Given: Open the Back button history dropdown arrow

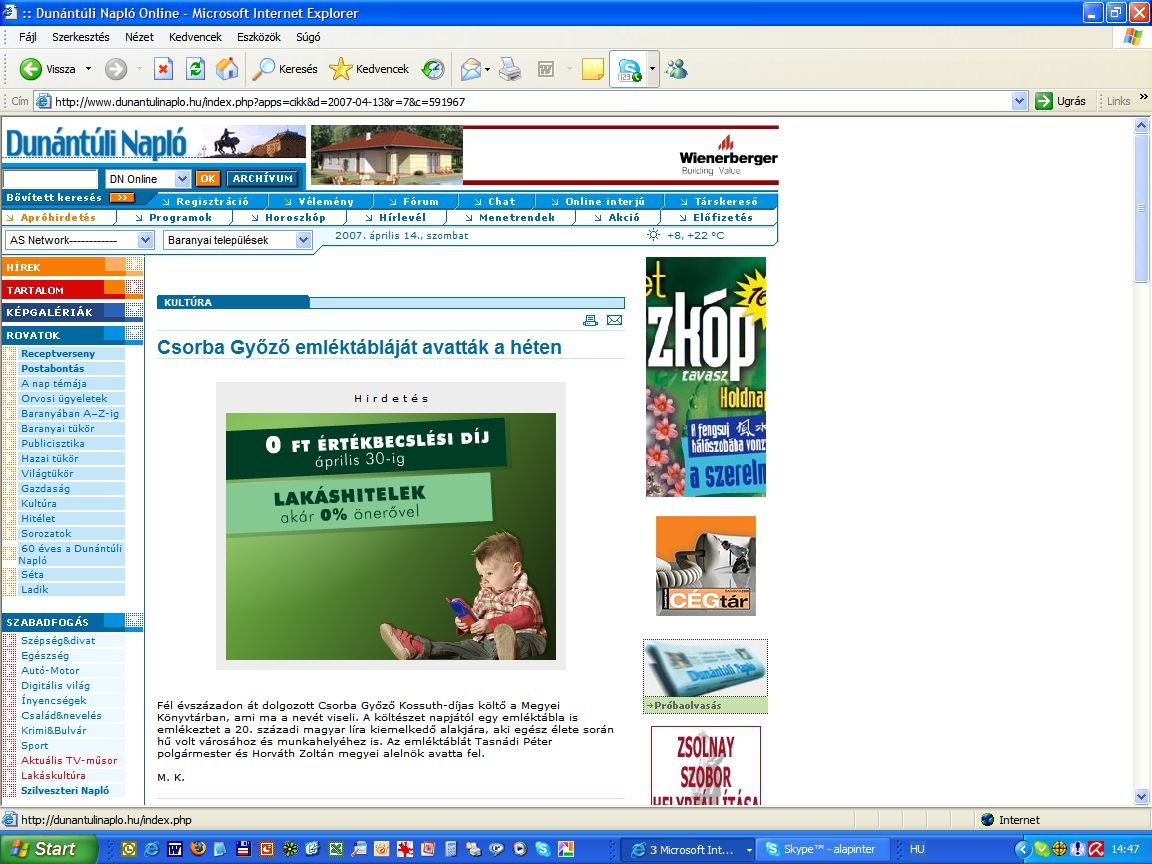Looking at the screenshot, I should pos(88,69).
